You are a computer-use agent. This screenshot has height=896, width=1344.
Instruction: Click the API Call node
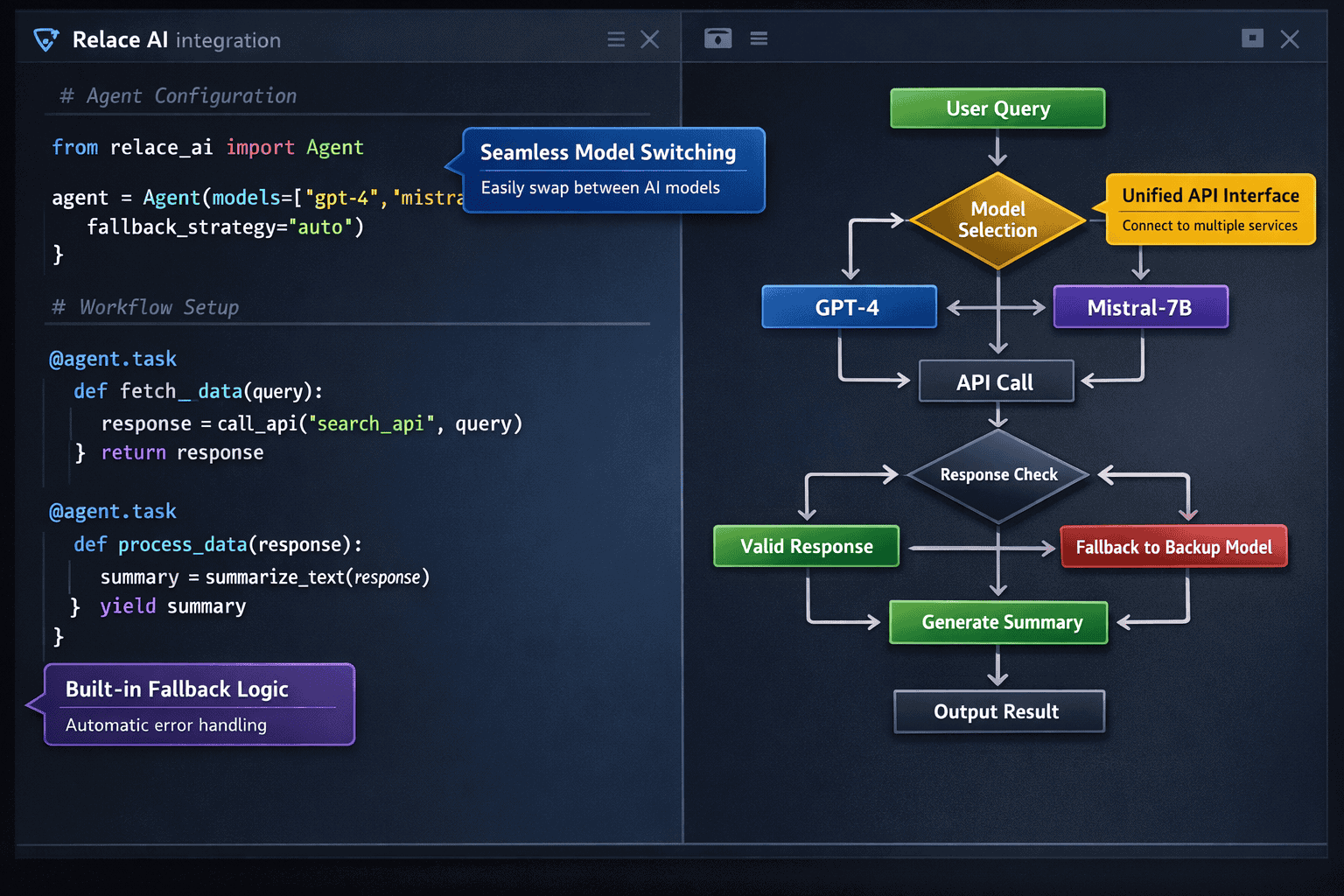point(997,381)
